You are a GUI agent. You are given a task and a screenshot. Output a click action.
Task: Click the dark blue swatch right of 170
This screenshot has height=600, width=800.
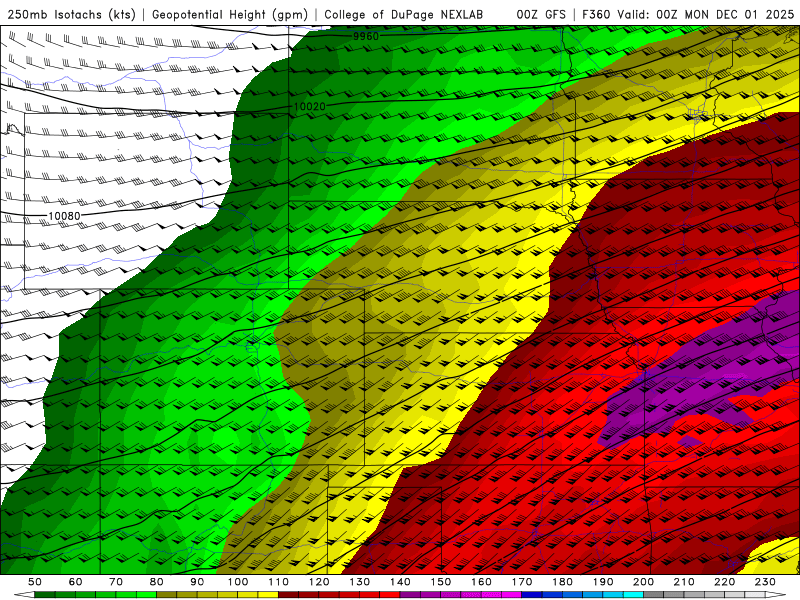[x=531, y=594]
